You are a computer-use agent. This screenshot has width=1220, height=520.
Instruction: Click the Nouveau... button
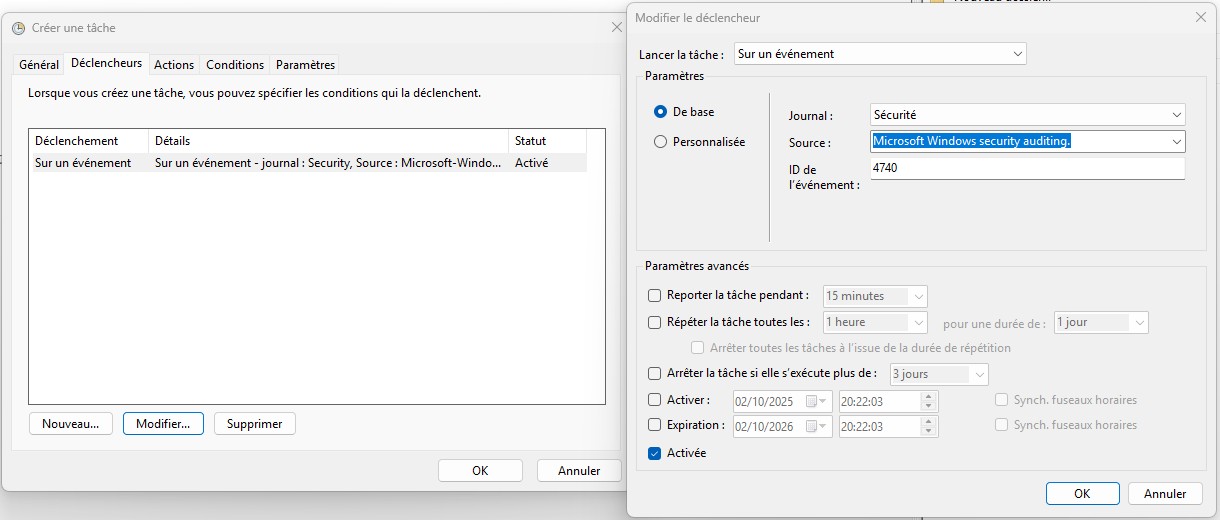pyautogui.click(x=70, y=424)
